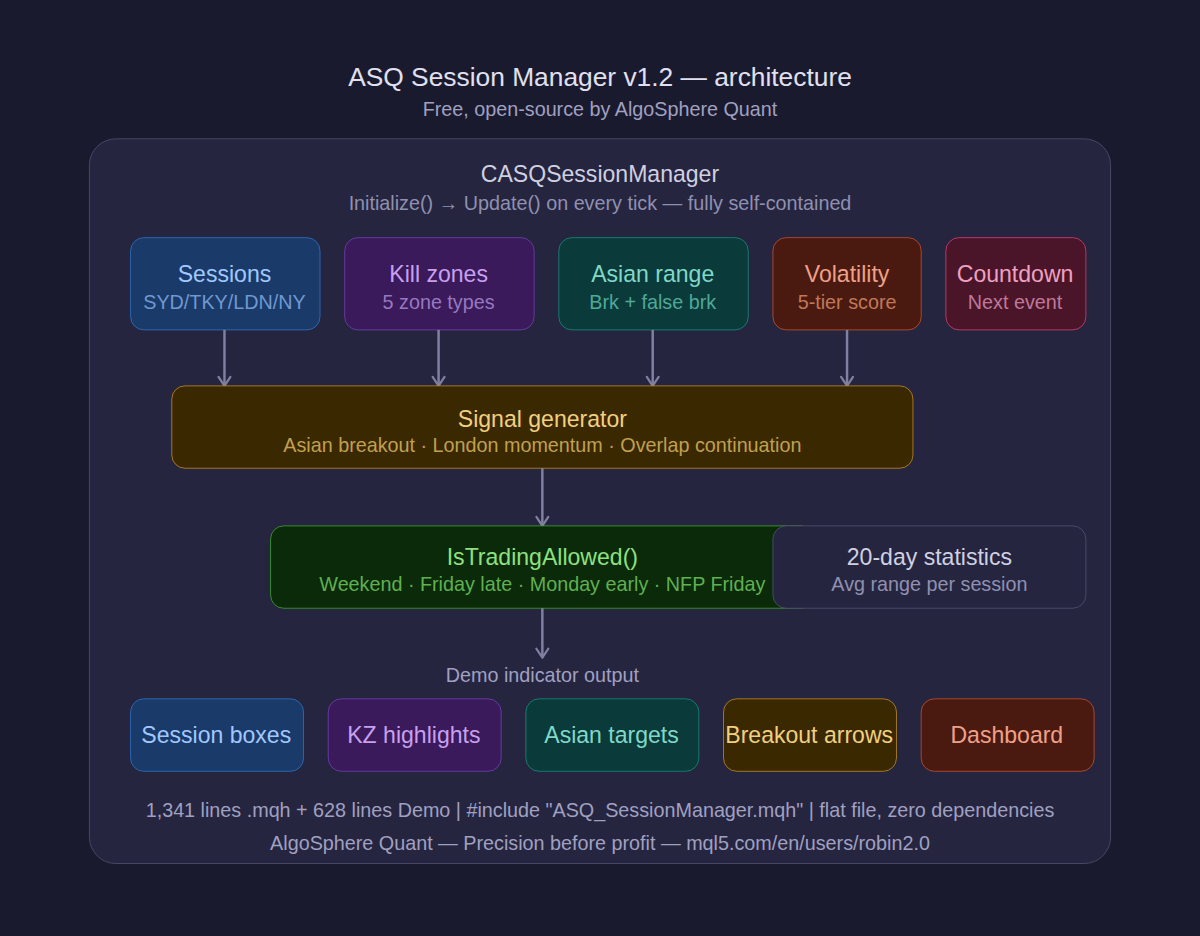The height and width of the screenshot is (936, 1200).
Task: Select the KZ highlights output
Action: point(414,735)
